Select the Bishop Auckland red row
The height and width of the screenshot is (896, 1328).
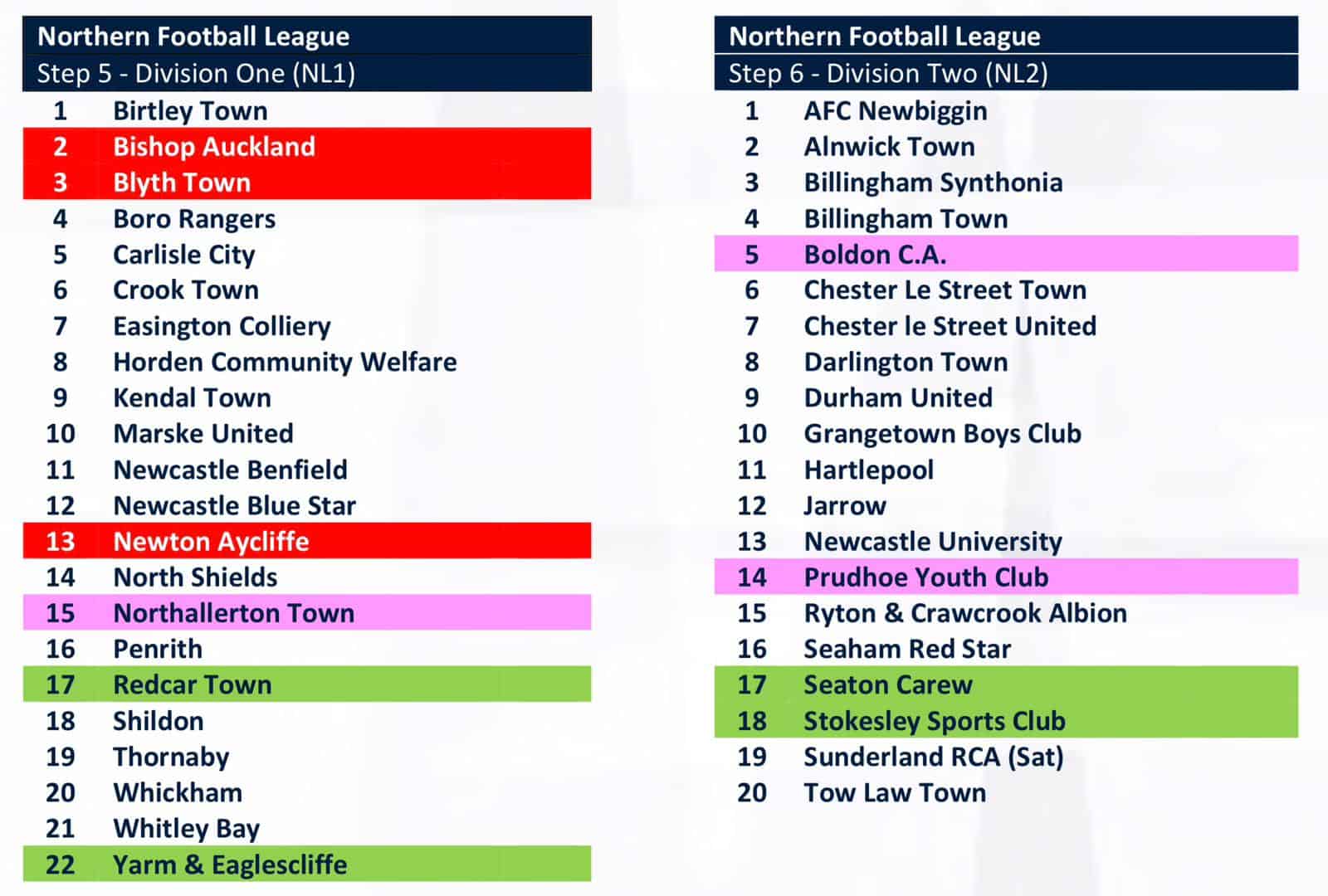pos(307,146)
